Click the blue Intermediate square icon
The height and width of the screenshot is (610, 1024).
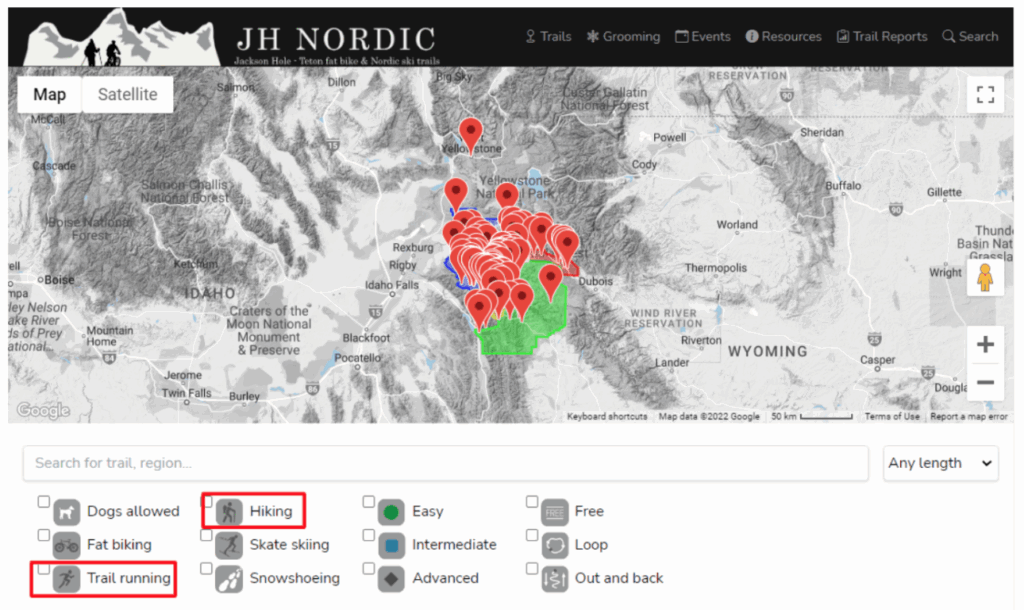pos(391,546)
